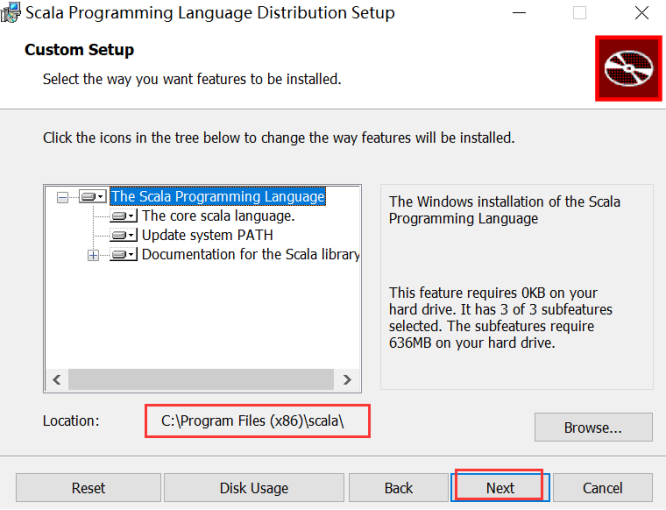Open the feature dropdown for Update system PATH
The width and height of the screenshot is (666, 510).
[123, 235]
